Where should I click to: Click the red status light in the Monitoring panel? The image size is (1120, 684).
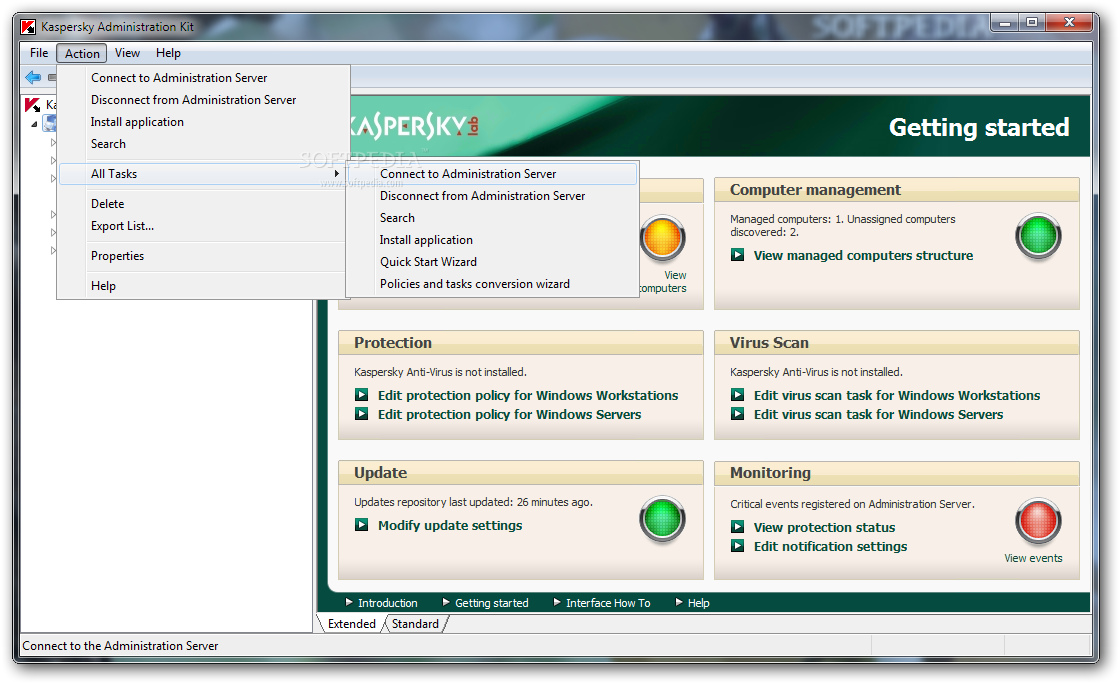pyautogui.click(x=1038, y=521)
